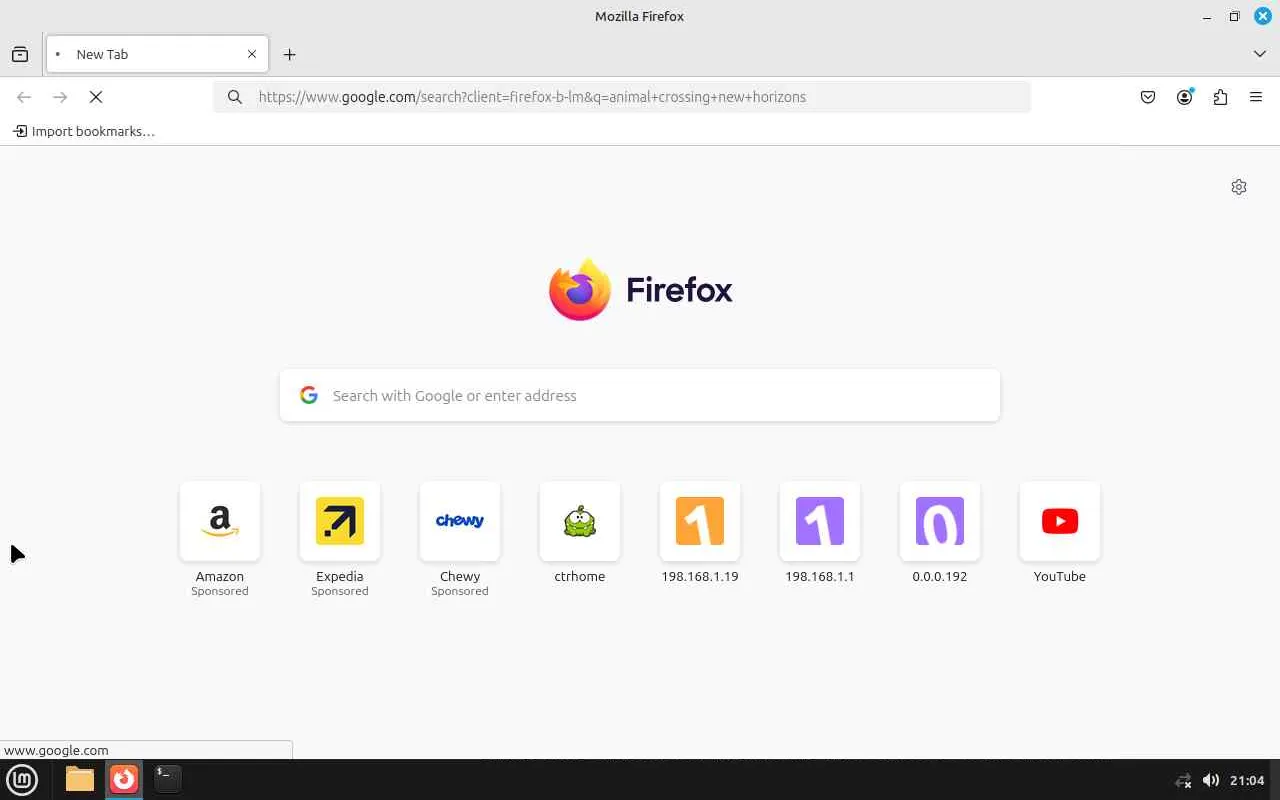The width and height of the screenshot is (1280, 800).
Task: Open the Extensions puzzle icon
Action: pos(1220,97)
